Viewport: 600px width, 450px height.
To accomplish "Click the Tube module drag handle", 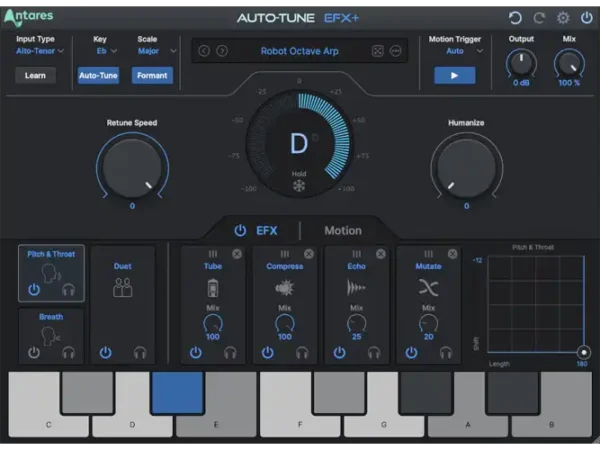I will (x=213, y=254).
